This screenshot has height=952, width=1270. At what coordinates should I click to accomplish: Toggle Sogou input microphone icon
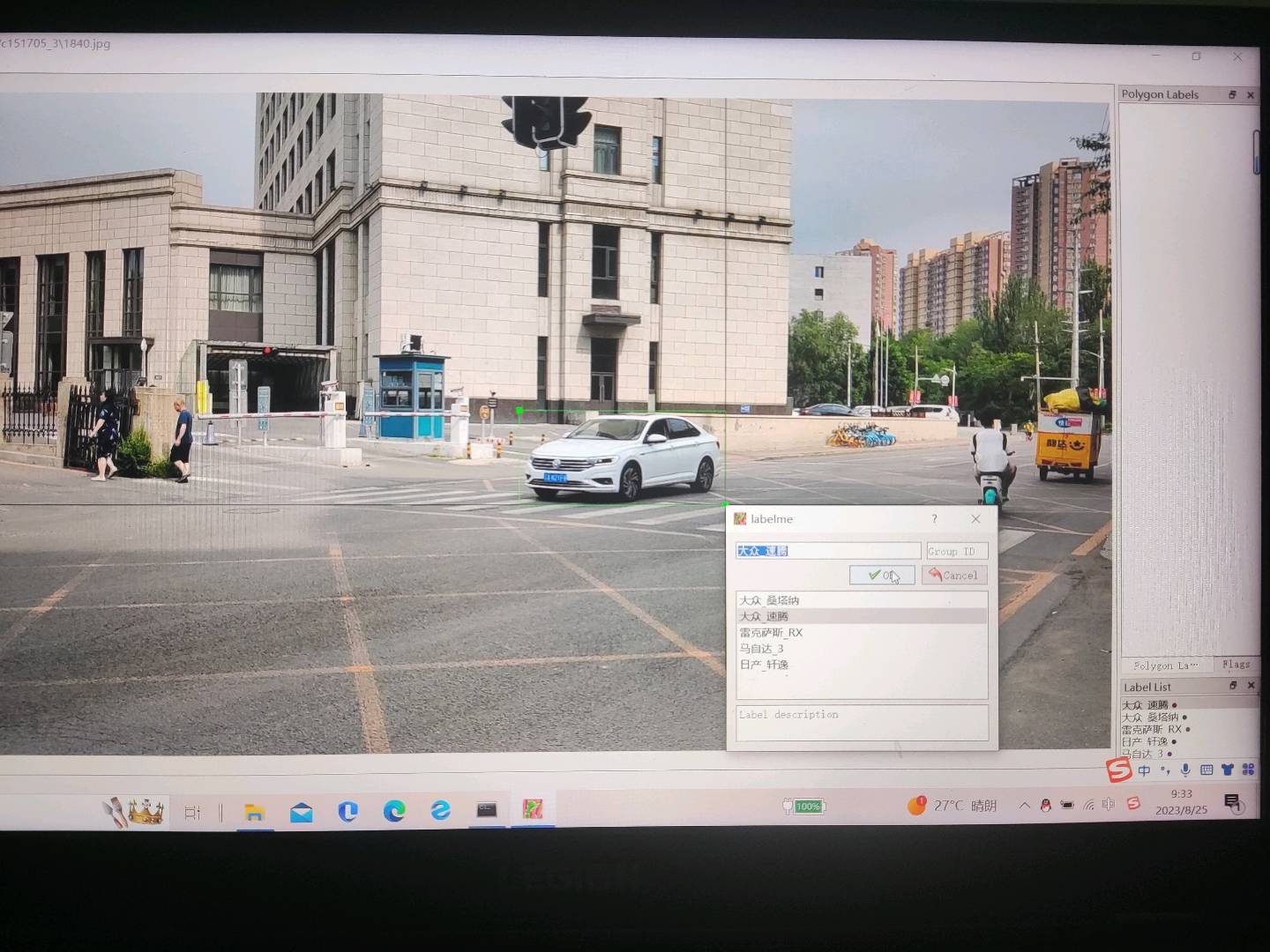[1185, 770]
